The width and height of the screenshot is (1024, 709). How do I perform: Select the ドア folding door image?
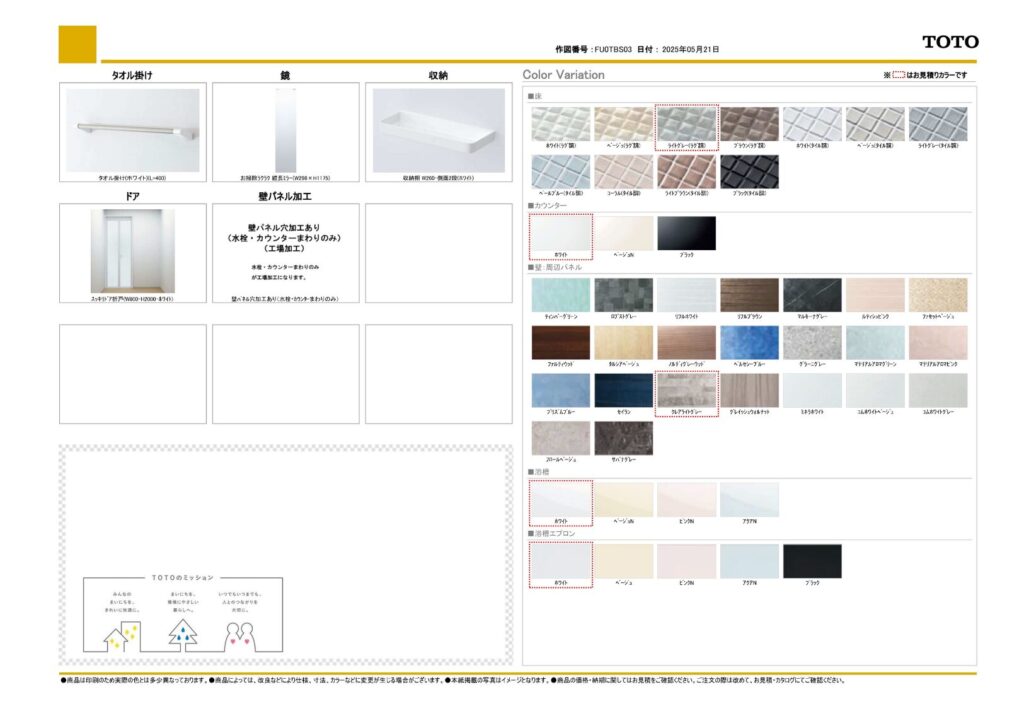[x=133, y=250]
